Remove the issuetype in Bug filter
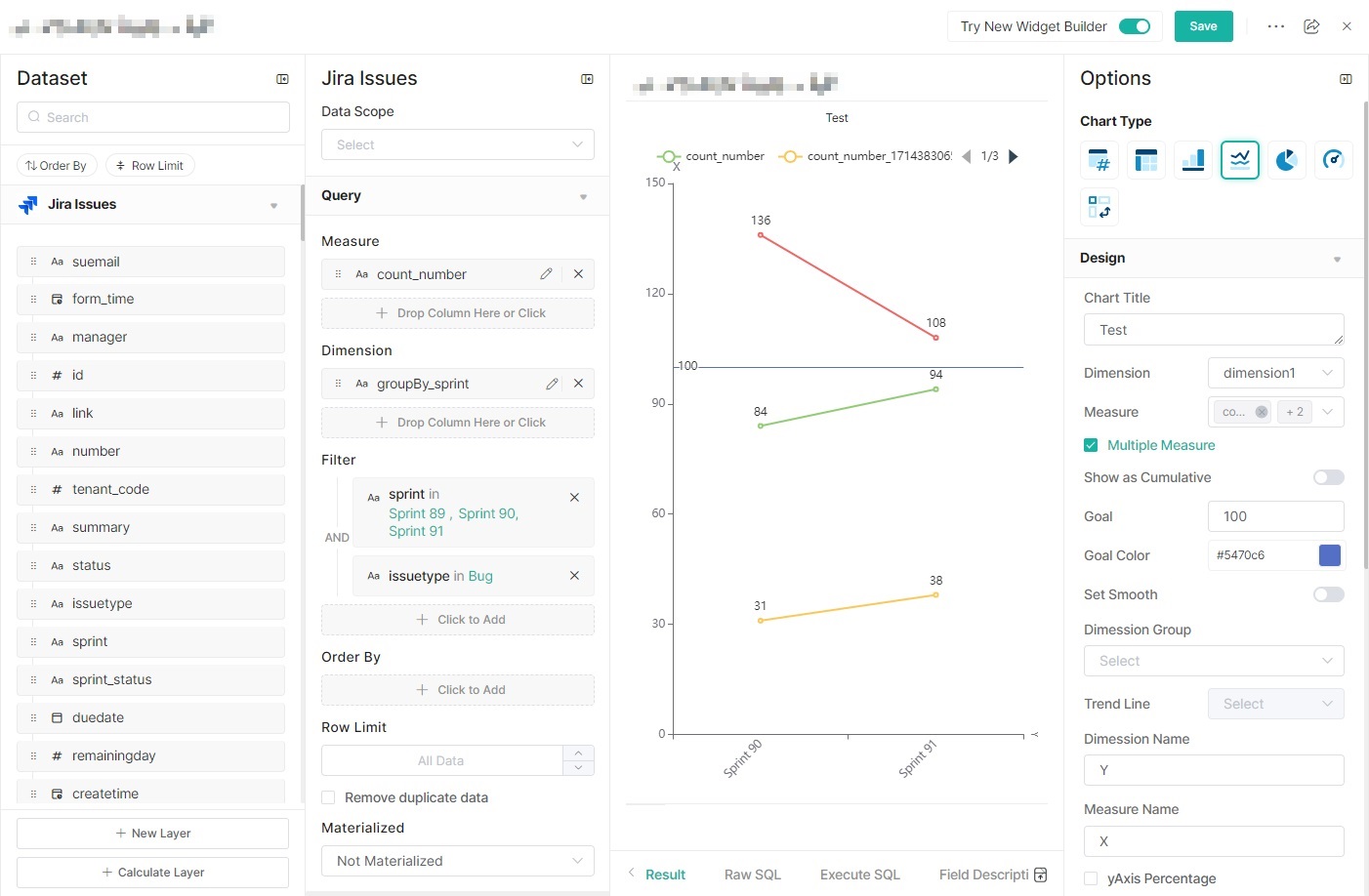The image size is (1369, 896). tap(574, 576)
